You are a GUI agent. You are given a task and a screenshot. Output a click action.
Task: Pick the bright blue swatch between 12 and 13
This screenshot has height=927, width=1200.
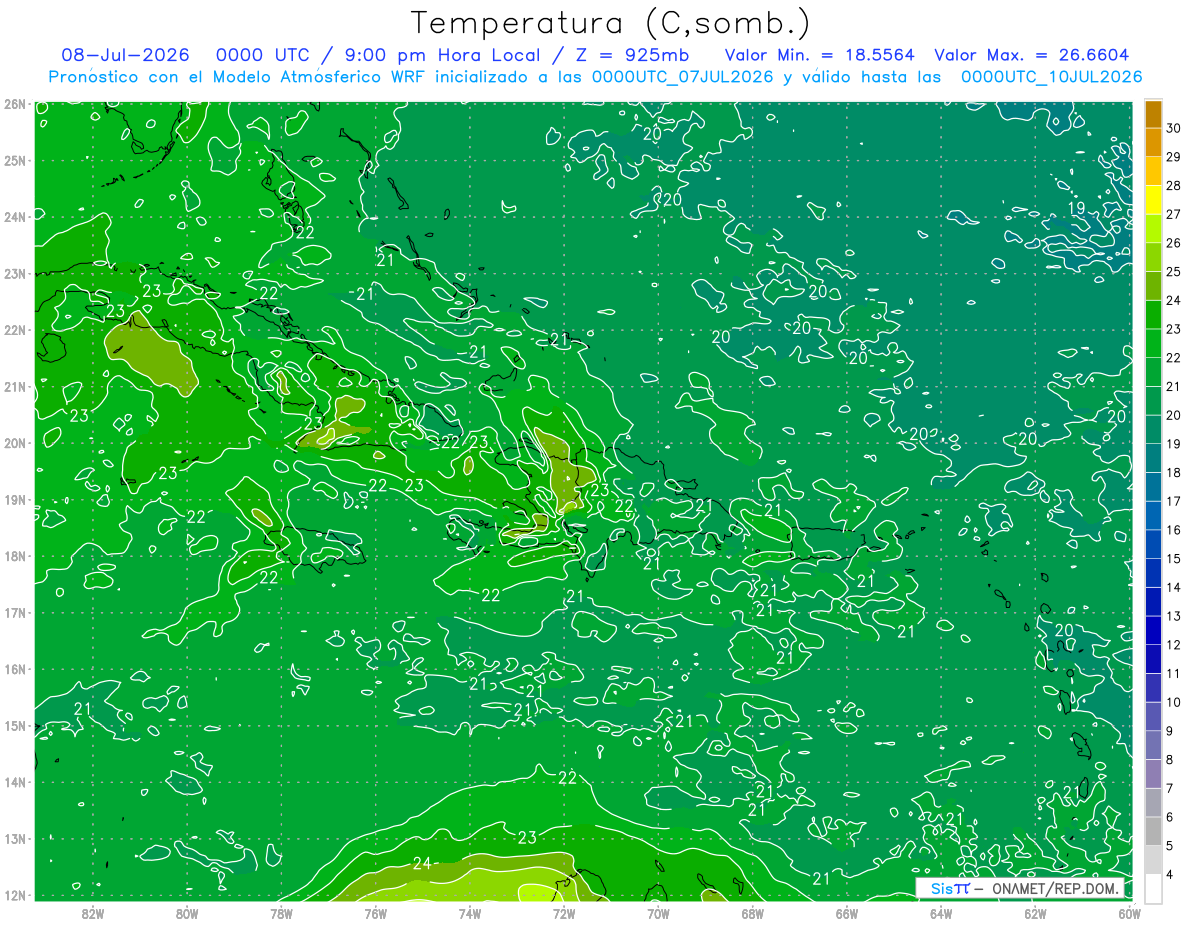pos(1153,630)
